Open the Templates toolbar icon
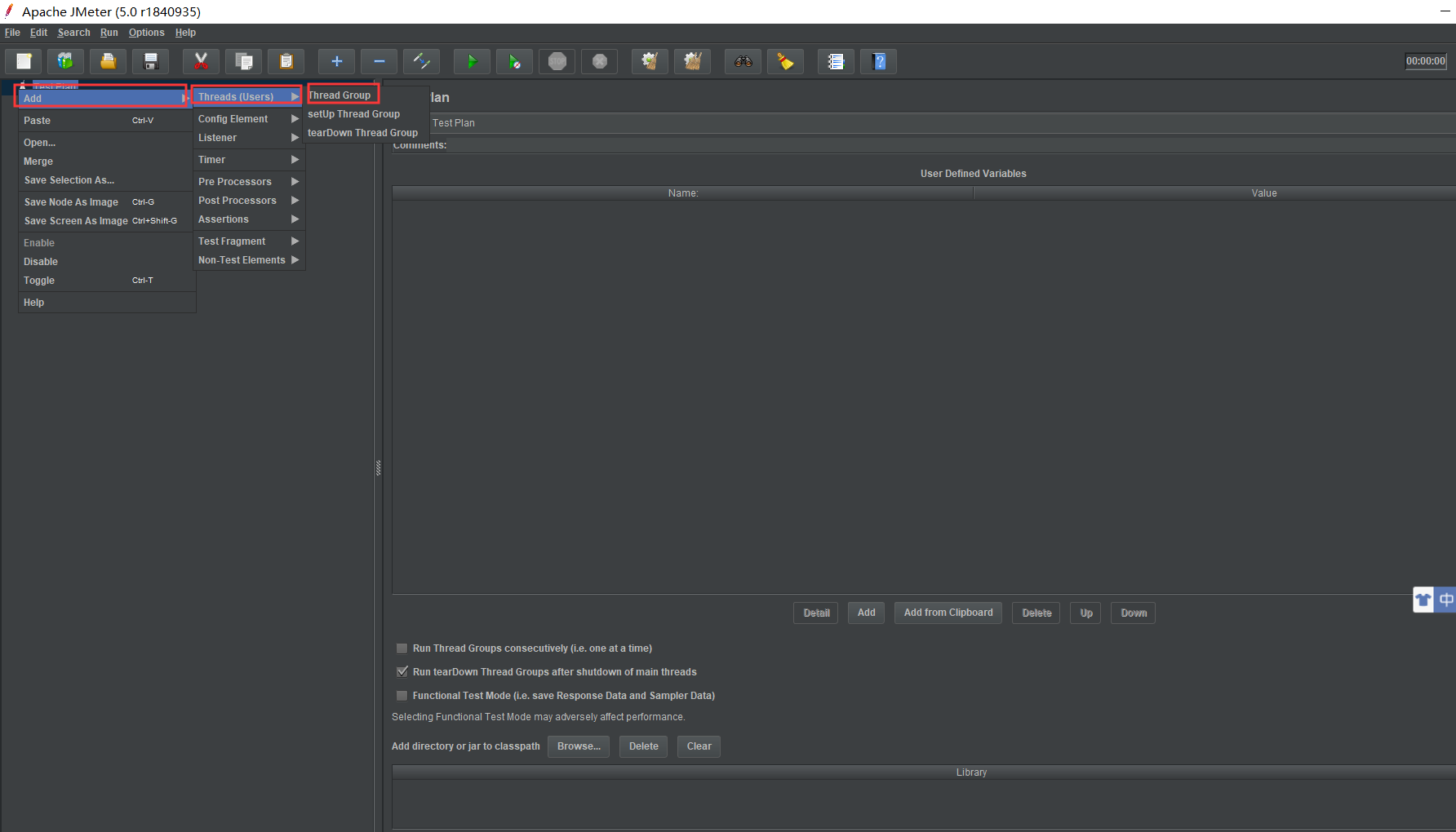This screenshot has height=832, width=1456. (65, 61)
